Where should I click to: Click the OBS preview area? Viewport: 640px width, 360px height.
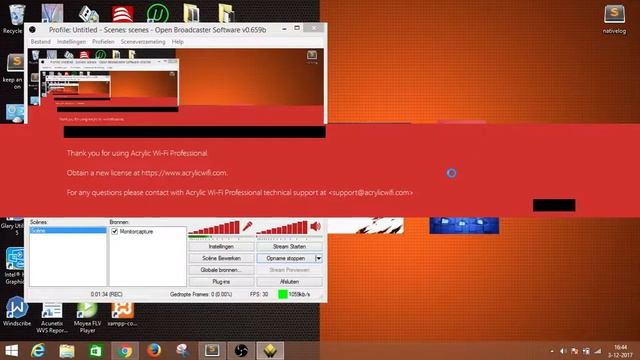pyautogui.click(x=176, y=86)
